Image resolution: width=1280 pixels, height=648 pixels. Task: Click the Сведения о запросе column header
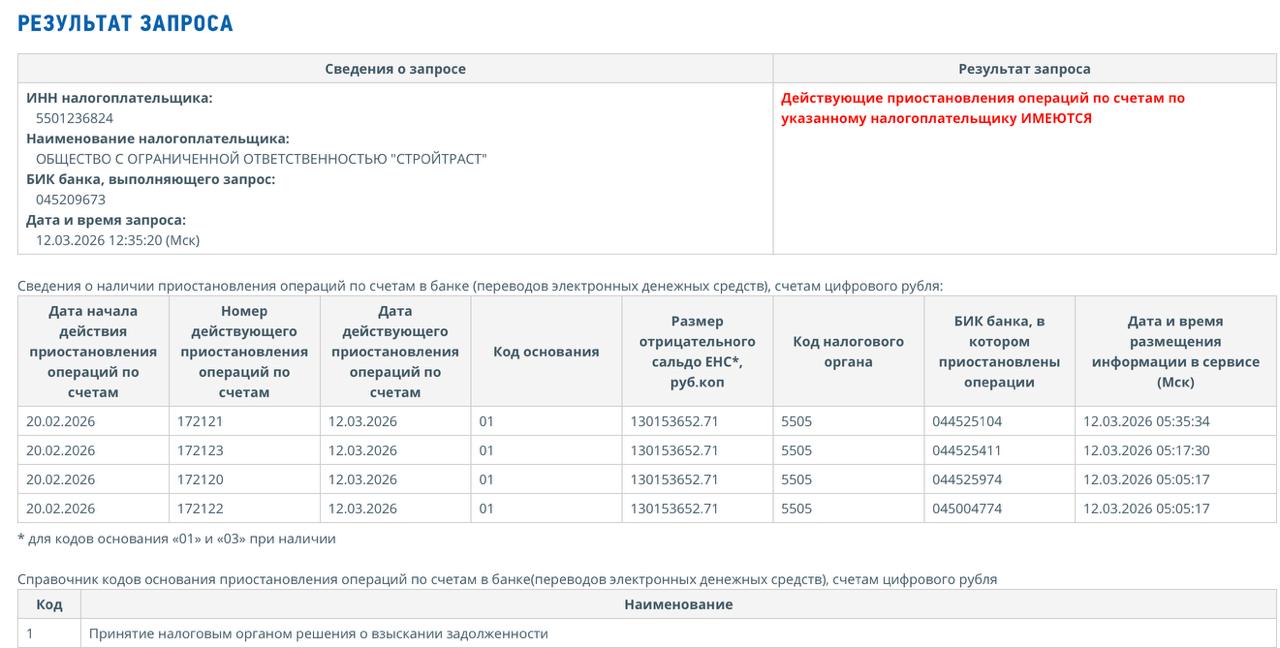tap(395, 69)
